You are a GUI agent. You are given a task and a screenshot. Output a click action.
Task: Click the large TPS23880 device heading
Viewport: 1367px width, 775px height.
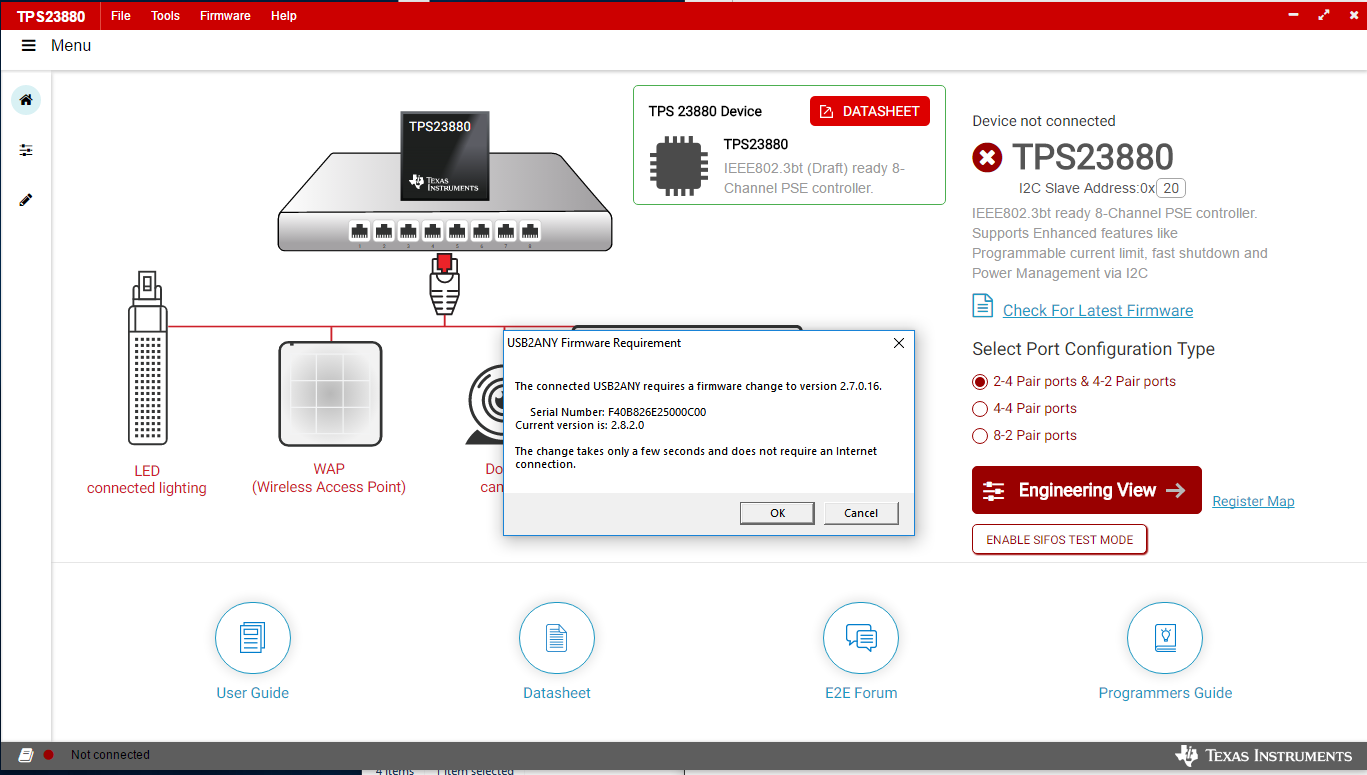(x=1093, y=157)
